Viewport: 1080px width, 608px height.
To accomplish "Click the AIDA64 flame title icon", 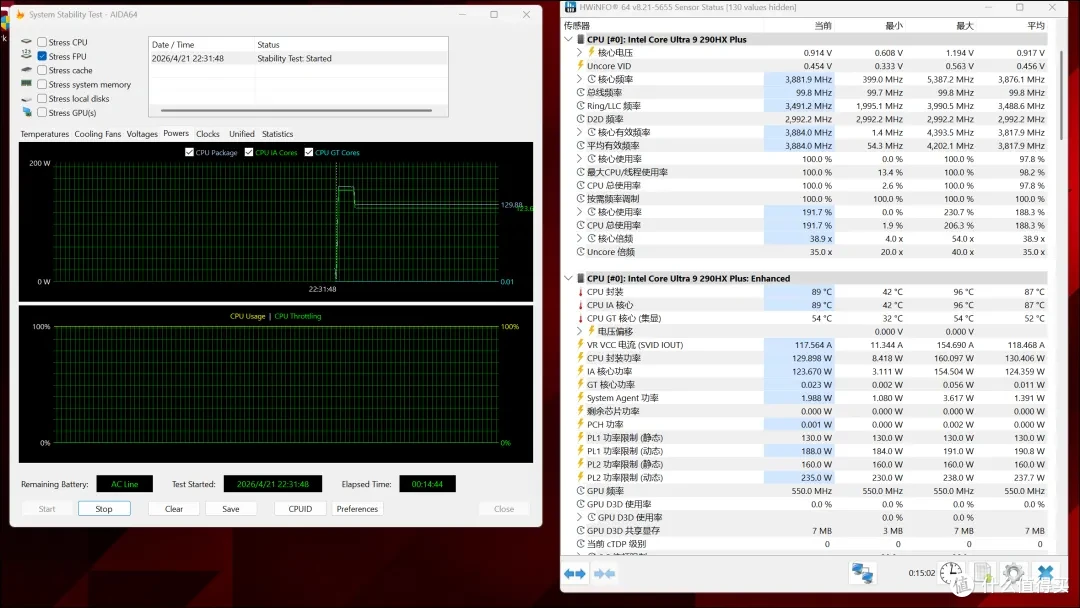I will pos(20,14).
